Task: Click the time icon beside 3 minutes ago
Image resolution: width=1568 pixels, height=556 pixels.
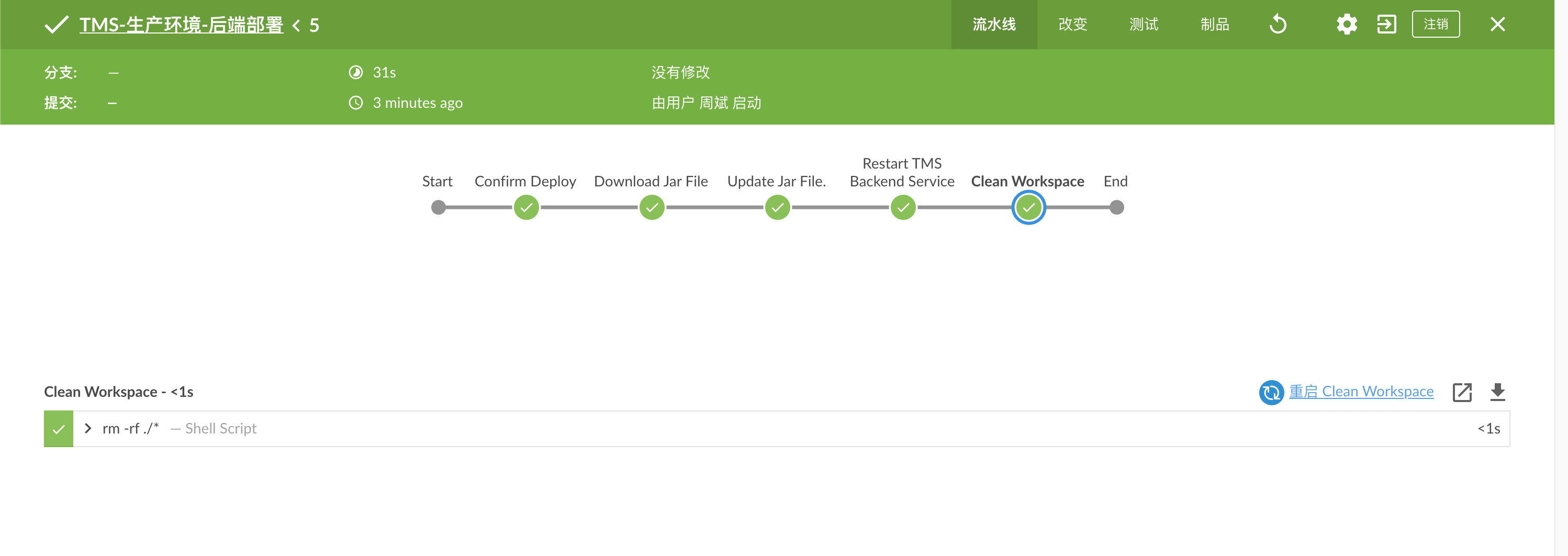Action: [x=355, y=103]
